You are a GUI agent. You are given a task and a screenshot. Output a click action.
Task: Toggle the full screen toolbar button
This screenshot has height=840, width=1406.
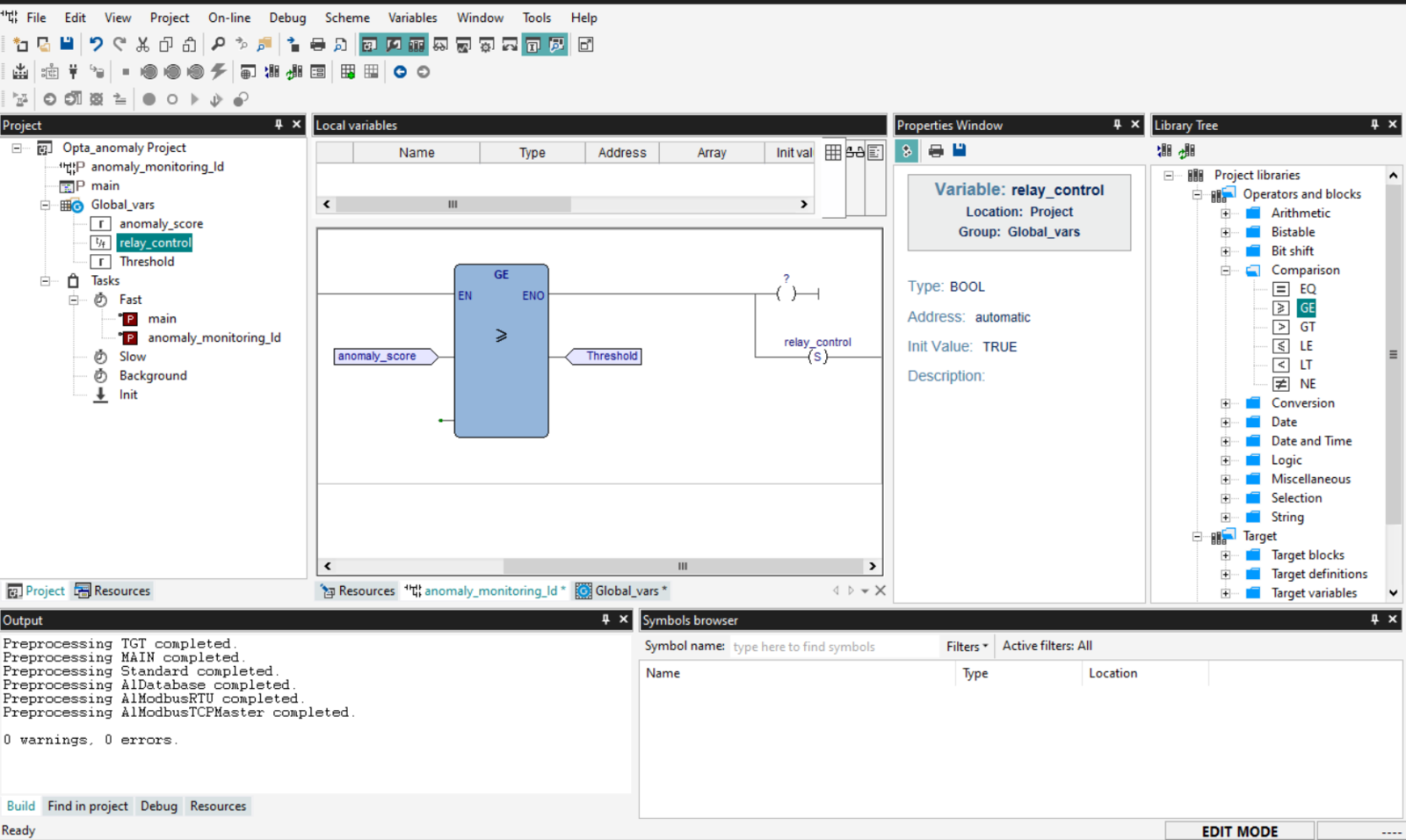point(586,44)
